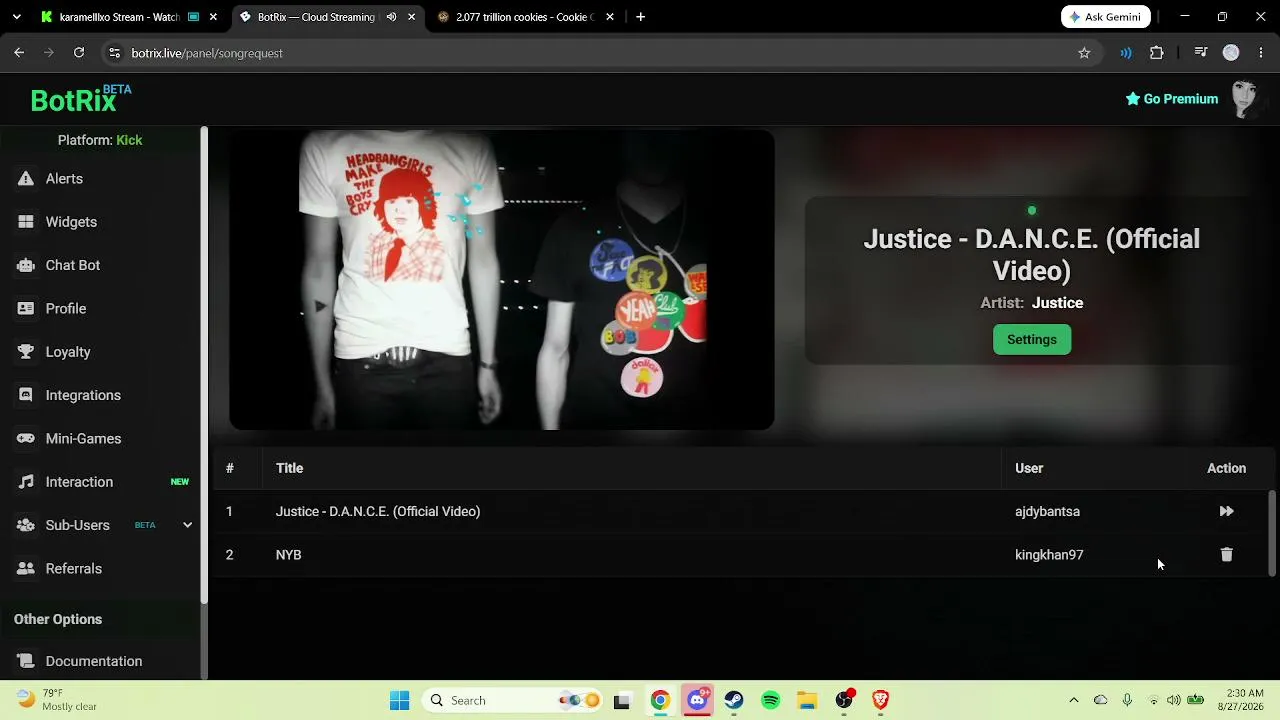Click the Windows taskbar Search box
Screen dimensions: 1280x720
click(x=513, y=700)
